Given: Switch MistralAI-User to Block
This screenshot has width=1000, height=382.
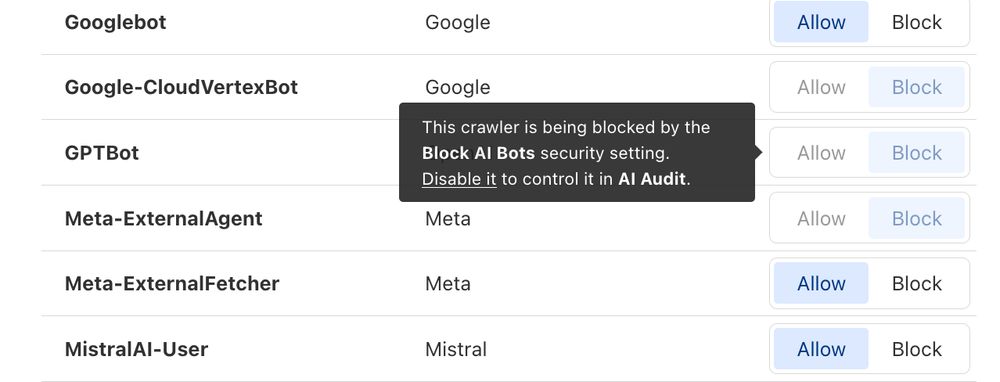Looking at the screenshot, I should pos(916,349).
